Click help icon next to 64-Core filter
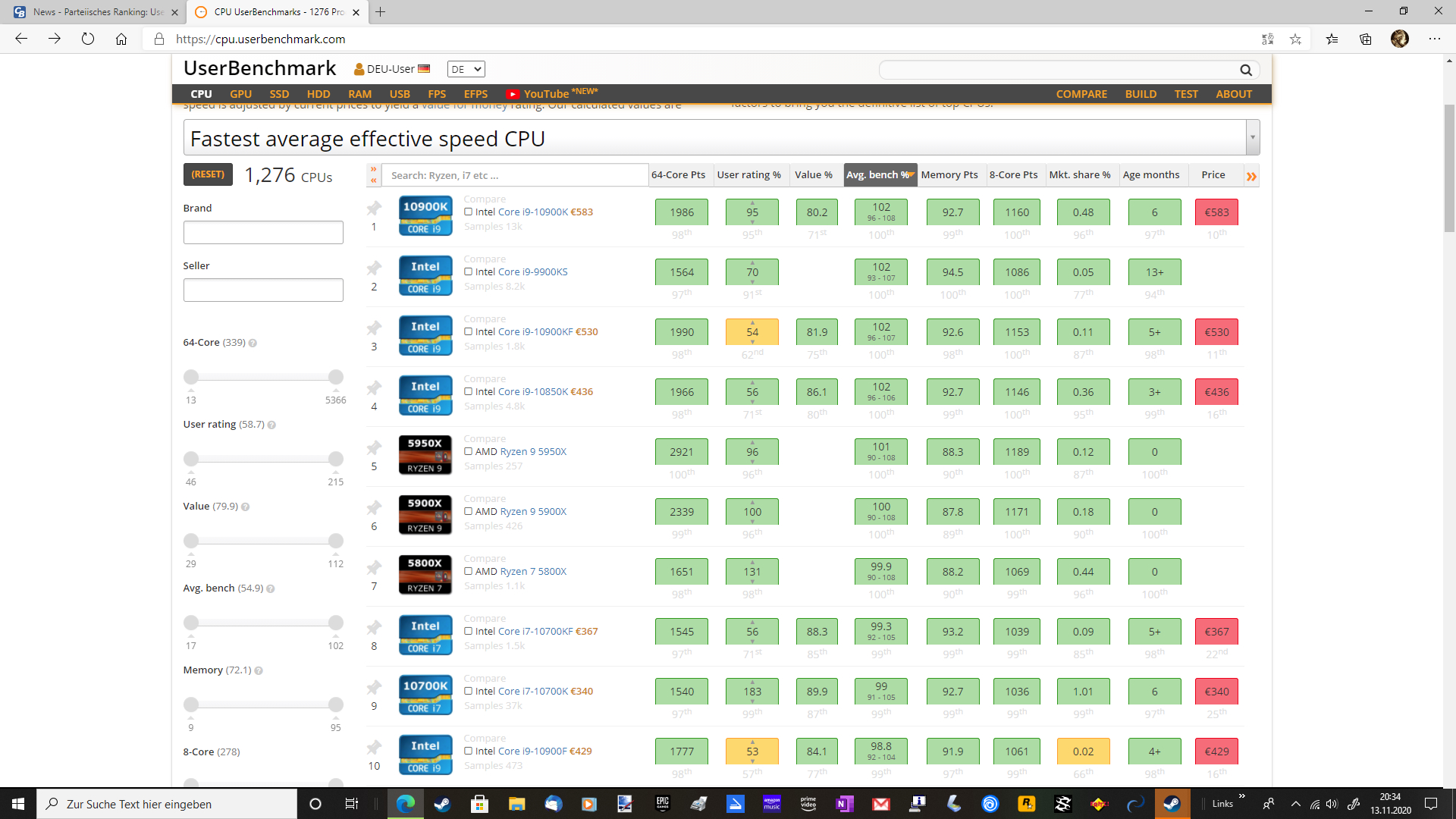1456x819 pixels. tap(253, 344)
